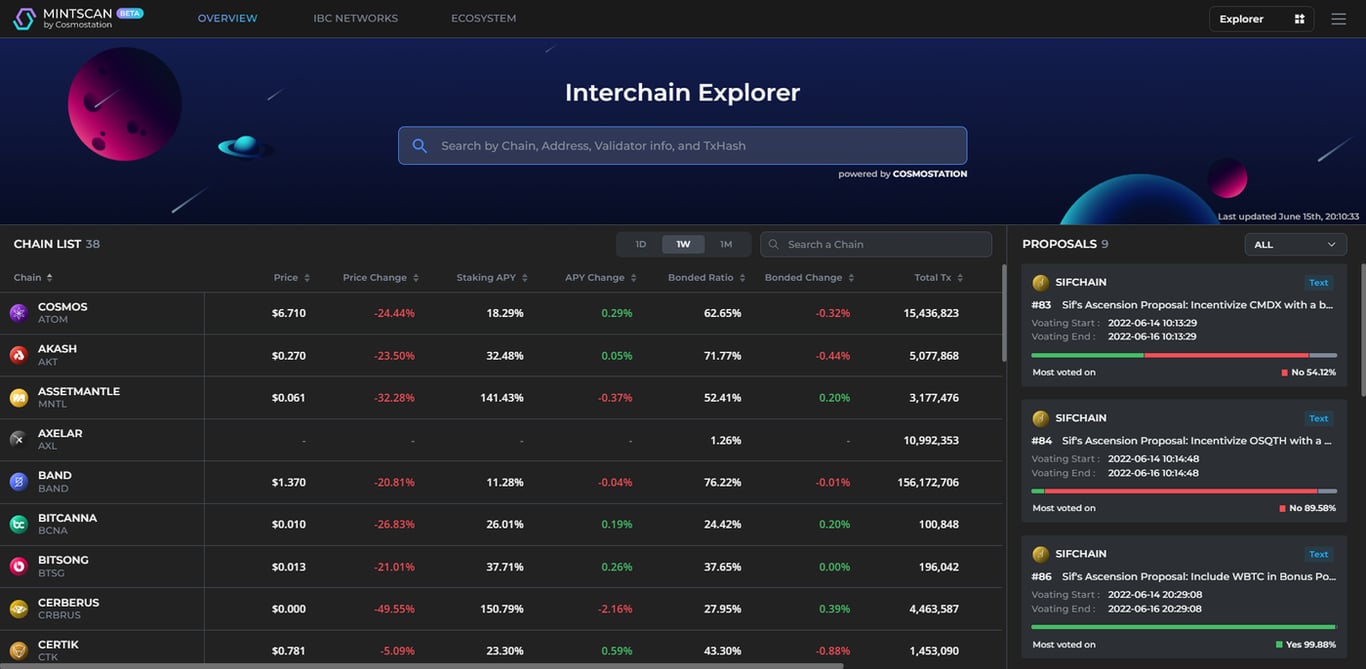The image size is (1366, 669).
Task: Click the search magnifier icon in Interchain Explorer bar
Action: (x=420, y=146)
